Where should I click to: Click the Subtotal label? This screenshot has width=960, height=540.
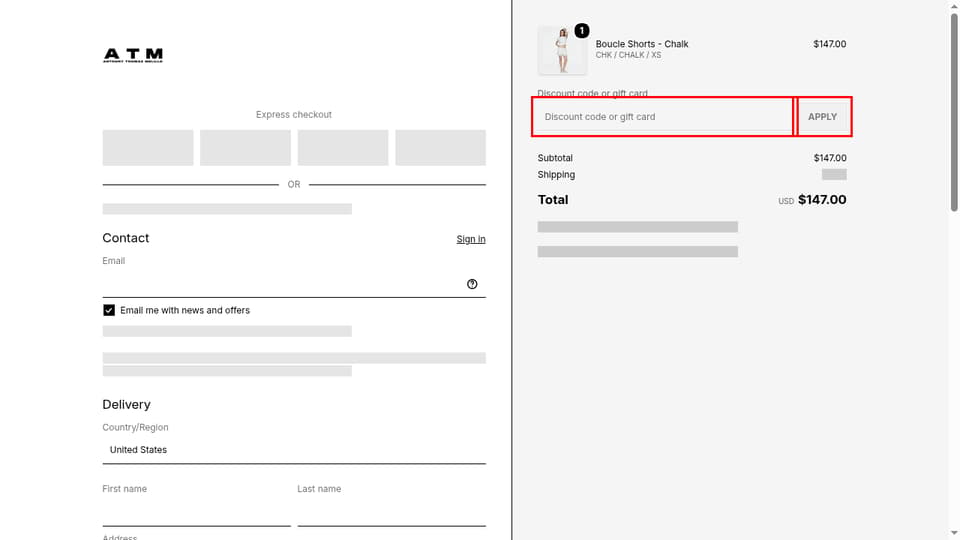point(555,158)
